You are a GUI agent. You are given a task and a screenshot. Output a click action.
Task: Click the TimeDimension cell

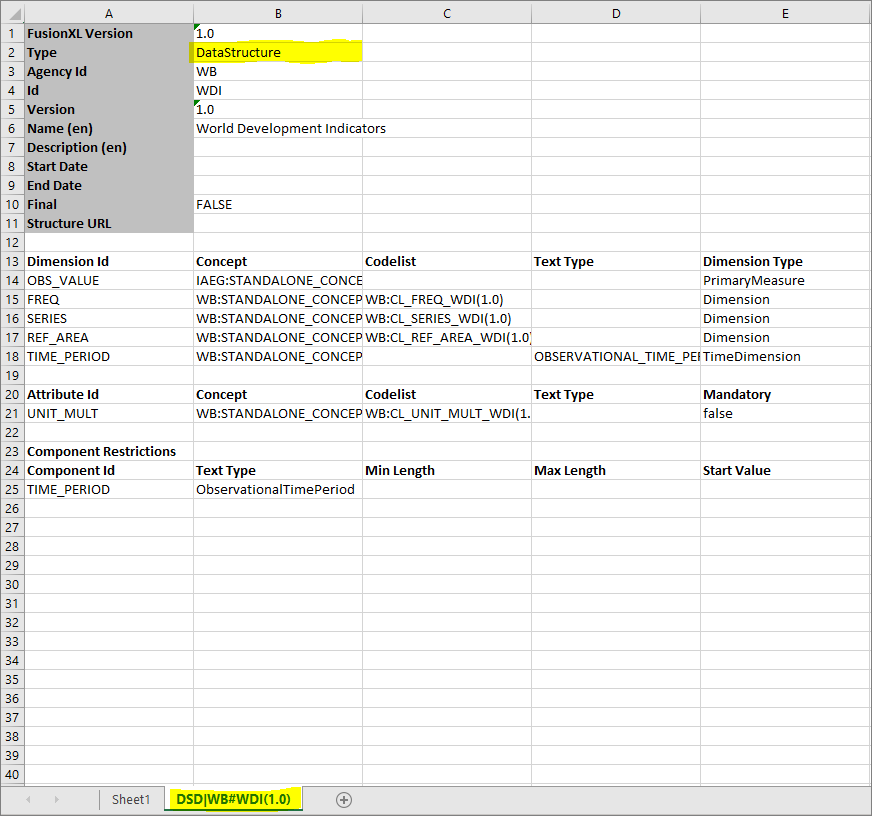coord(750,357)
